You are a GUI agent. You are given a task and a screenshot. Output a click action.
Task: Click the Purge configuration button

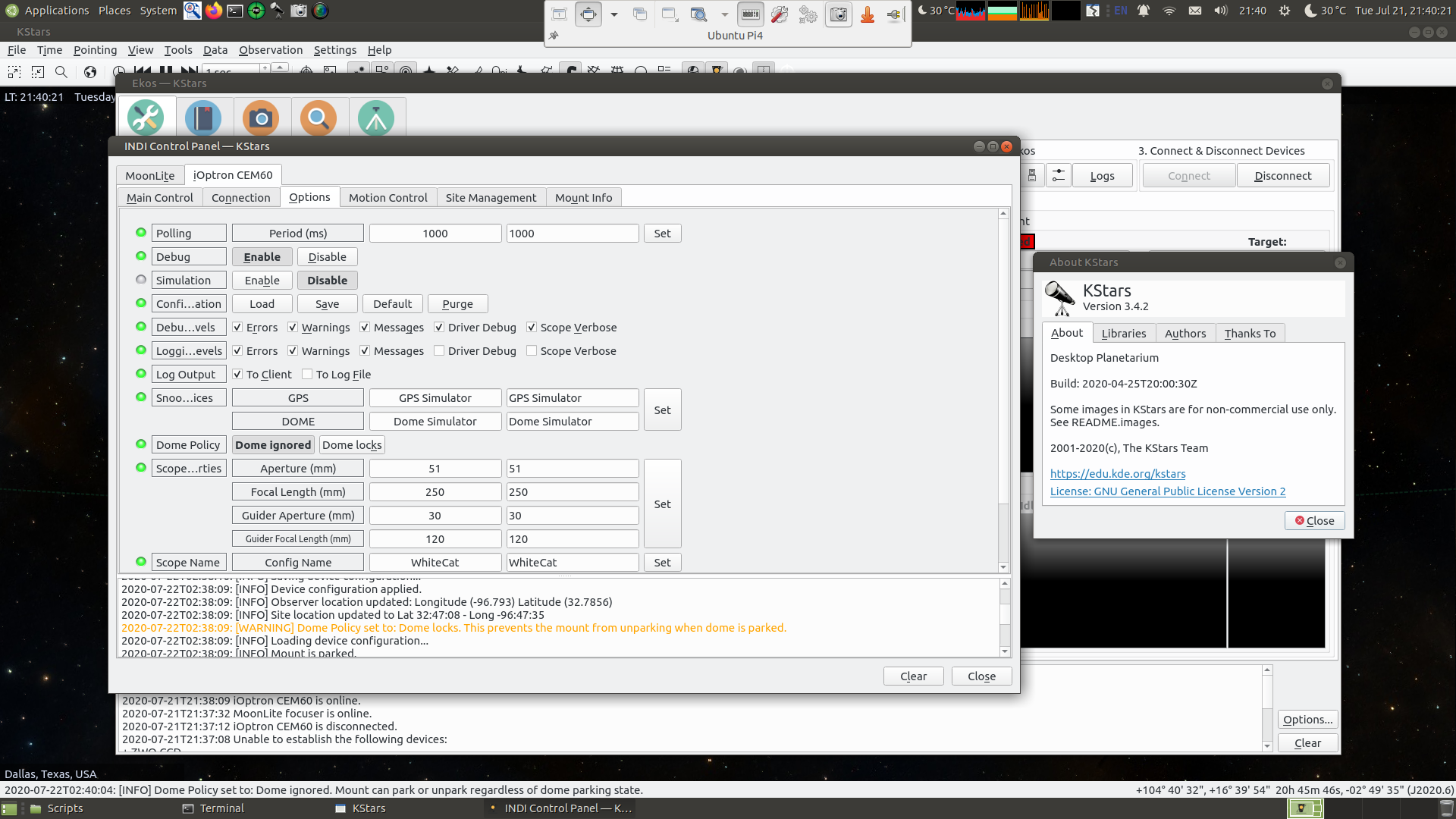pos(458,304)
